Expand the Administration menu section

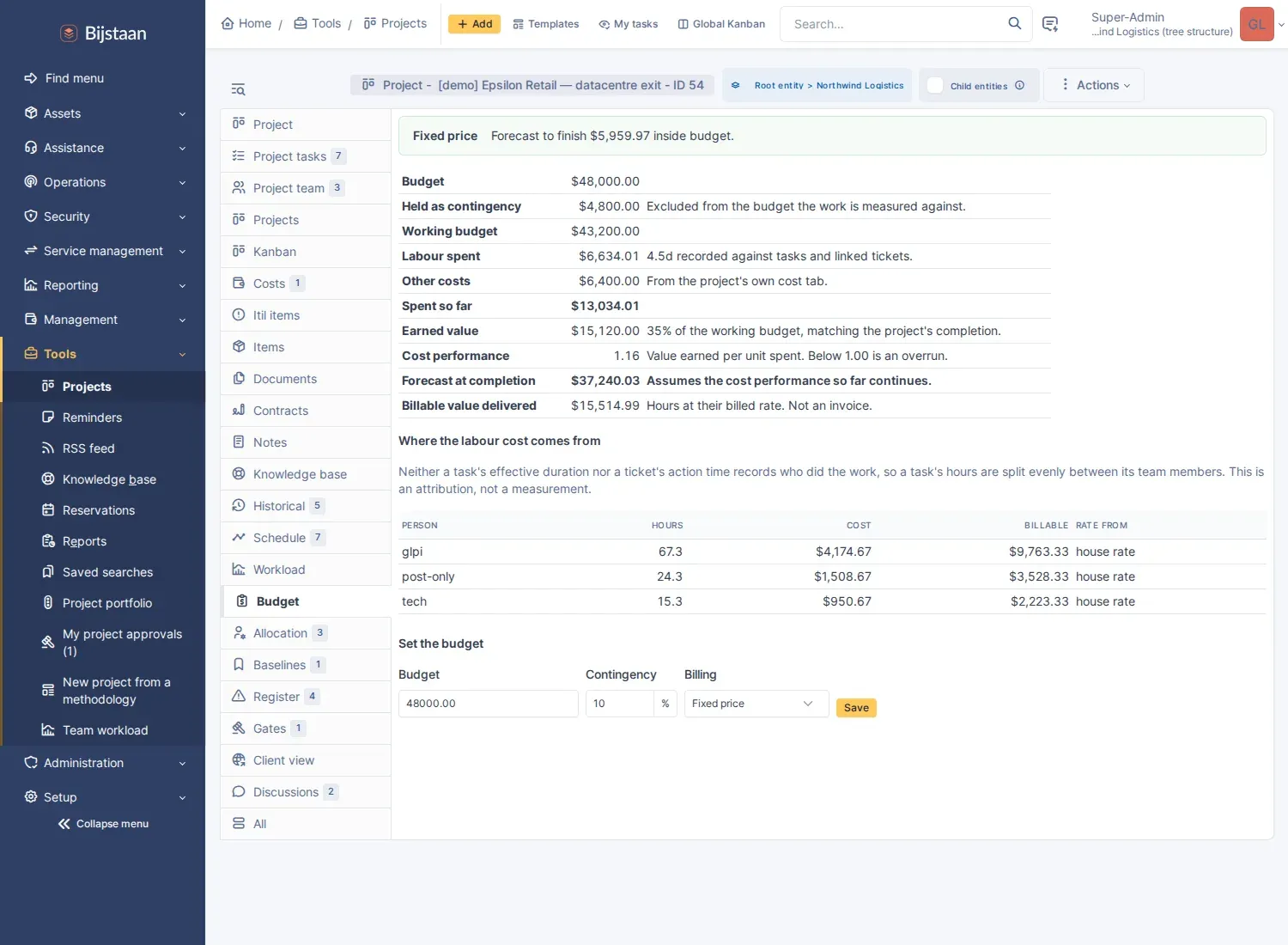pyautogui.click(x=103, y=763)
